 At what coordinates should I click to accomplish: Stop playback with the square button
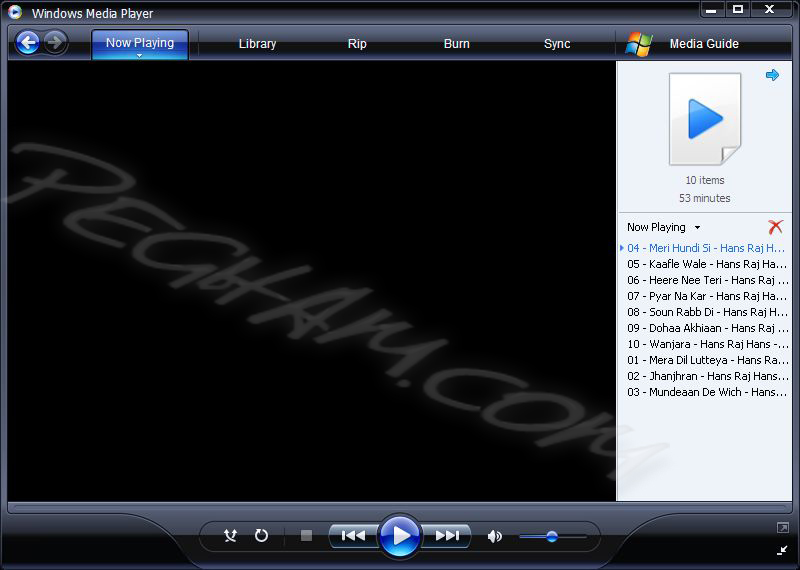pyautogui.click(x=306, y=535)
